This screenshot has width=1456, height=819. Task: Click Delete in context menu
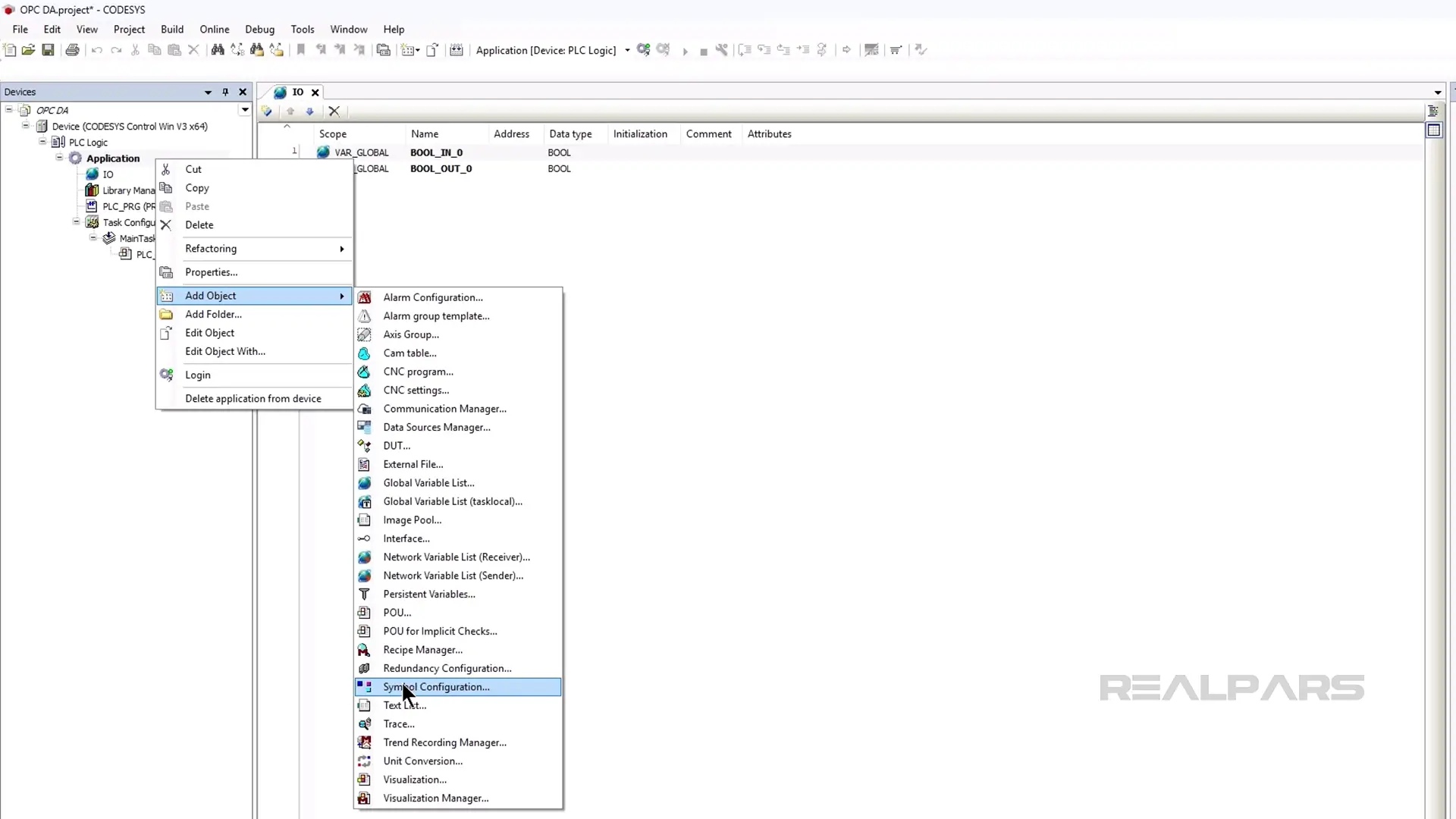point(254,225)
